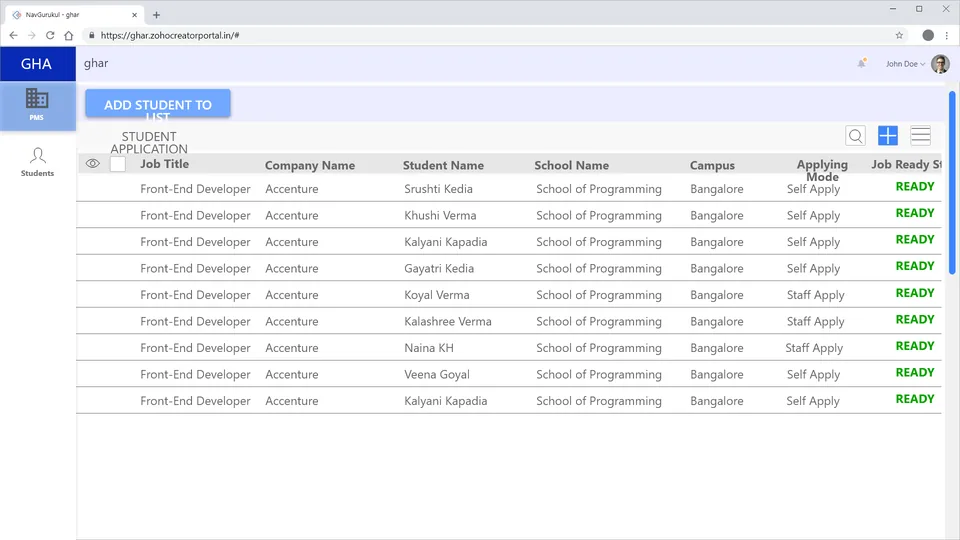The height and width of the screenshot is (540, 960).
Task: Select student name Gayatri Kedia
Action: point(439,268)
